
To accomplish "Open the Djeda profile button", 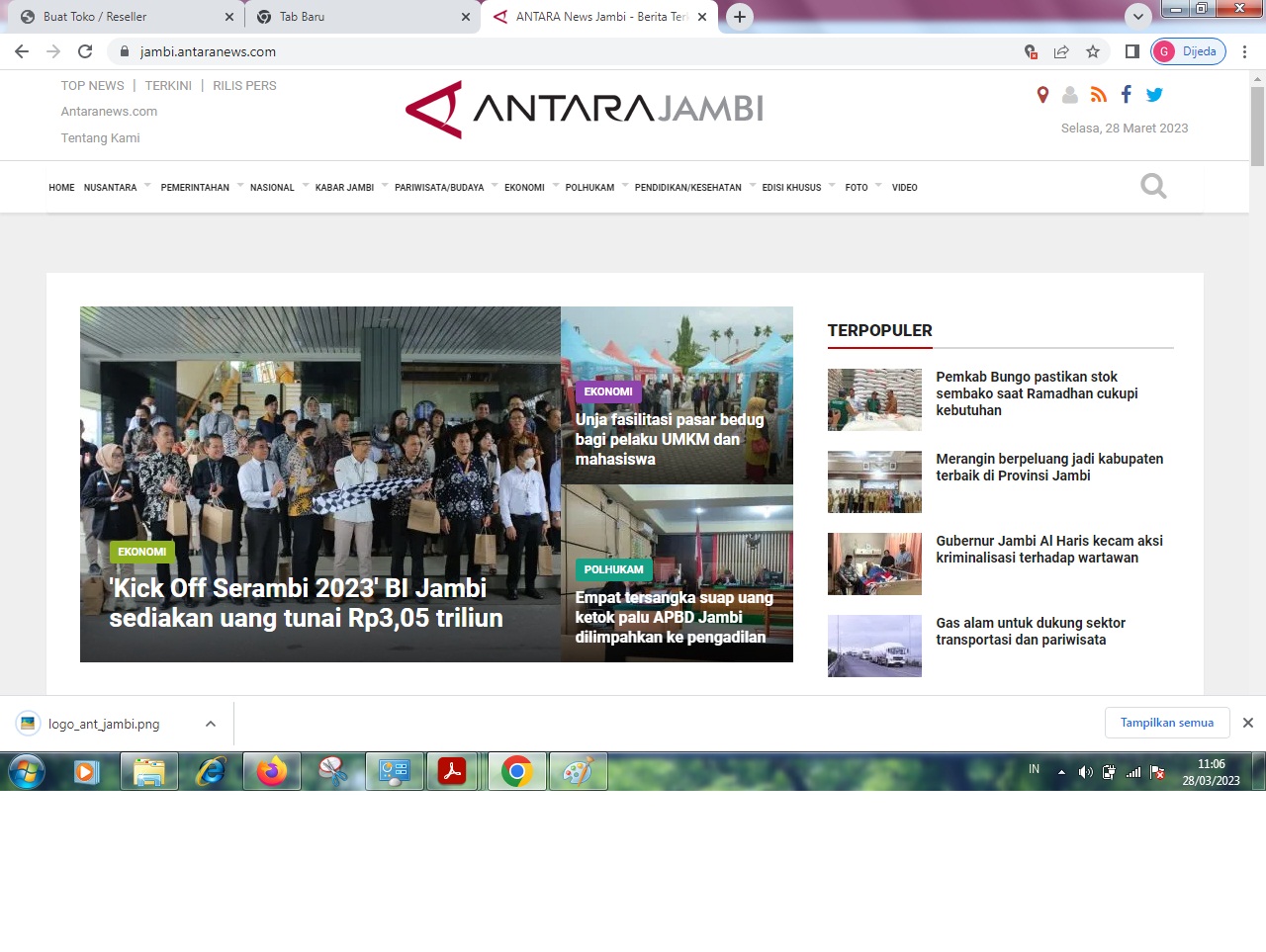I will tap(1188, 51).
